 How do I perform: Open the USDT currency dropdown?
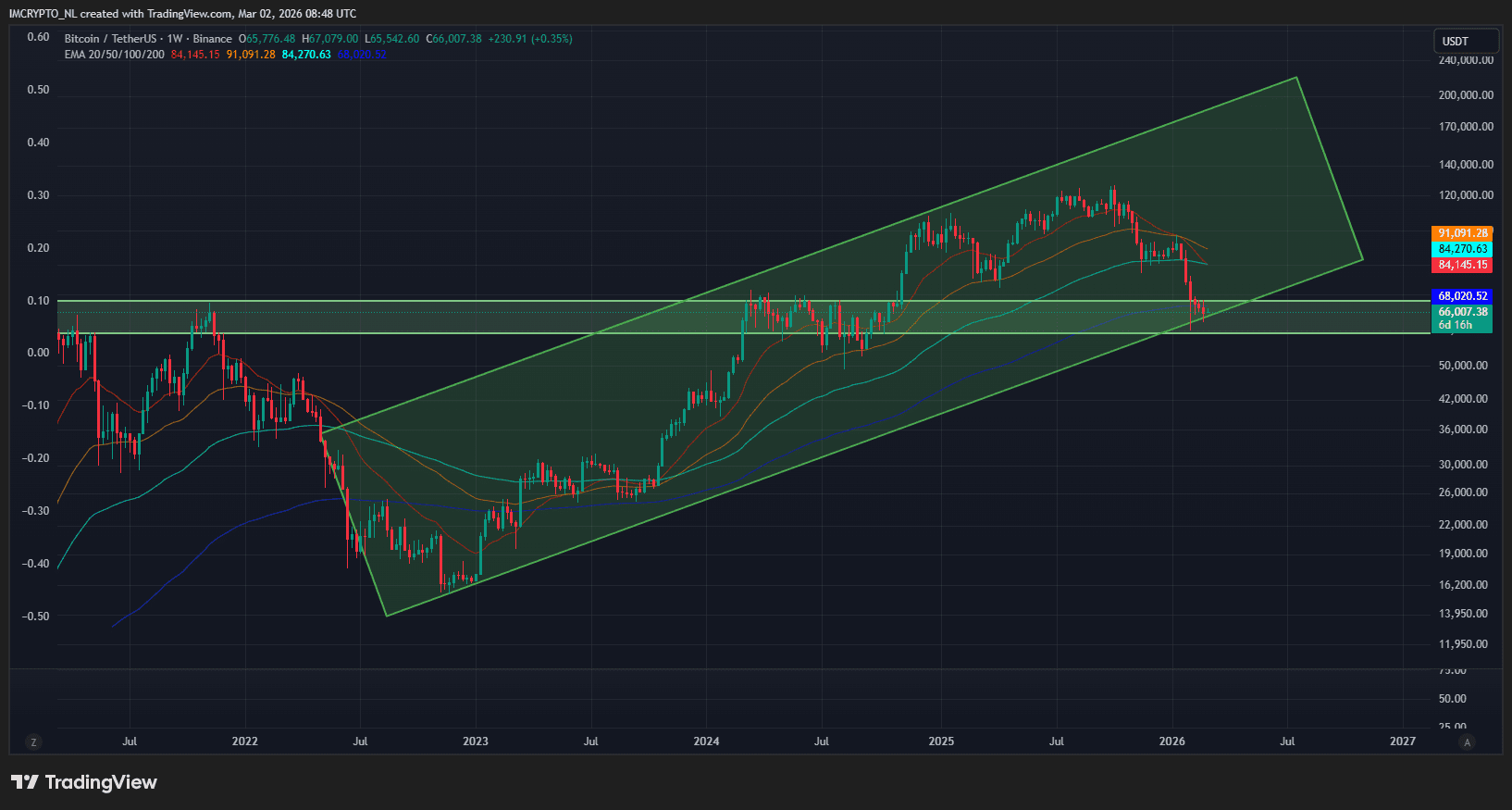(x=1466, y=41)
